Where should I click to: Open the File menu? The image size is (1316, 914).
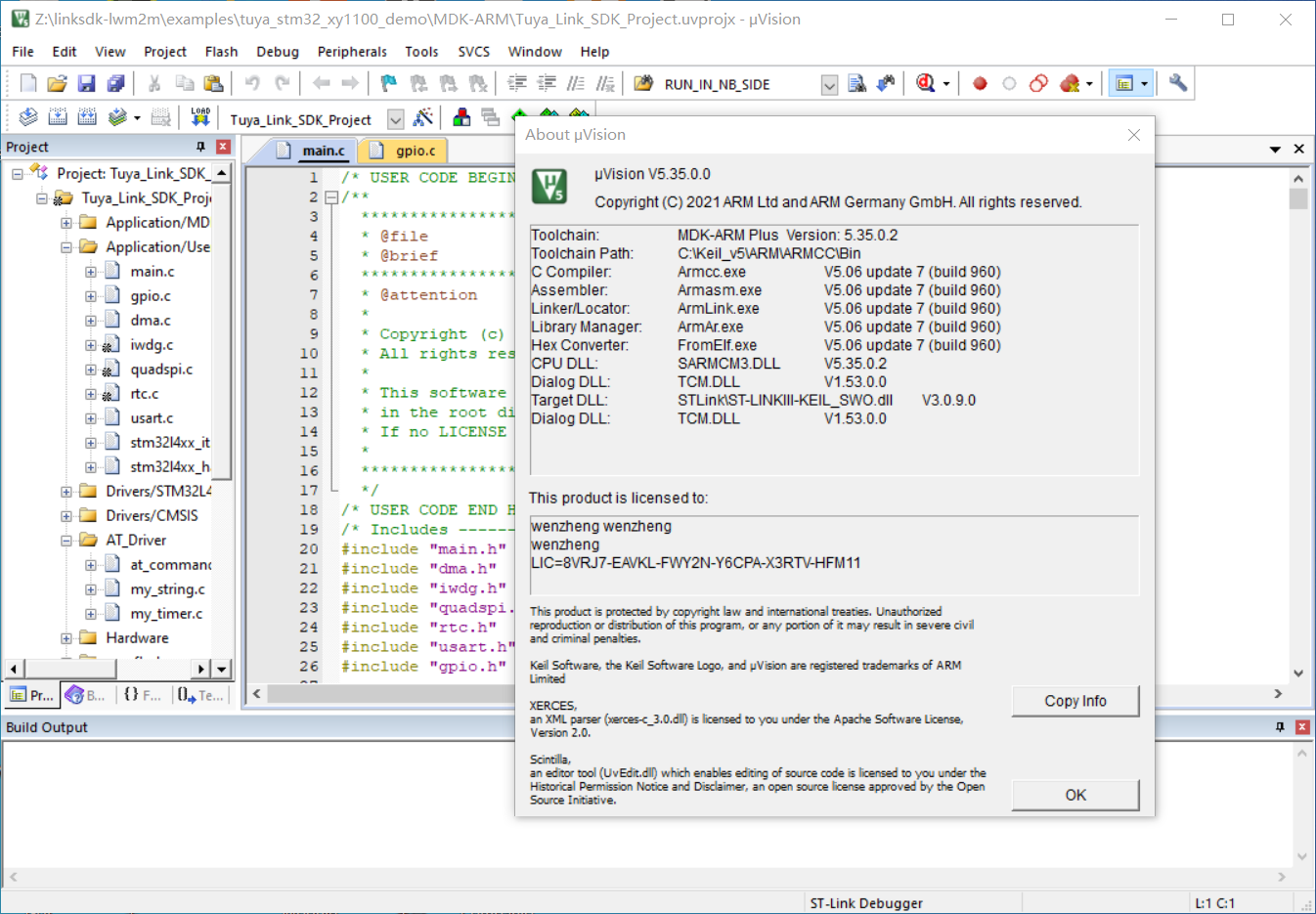22,52
